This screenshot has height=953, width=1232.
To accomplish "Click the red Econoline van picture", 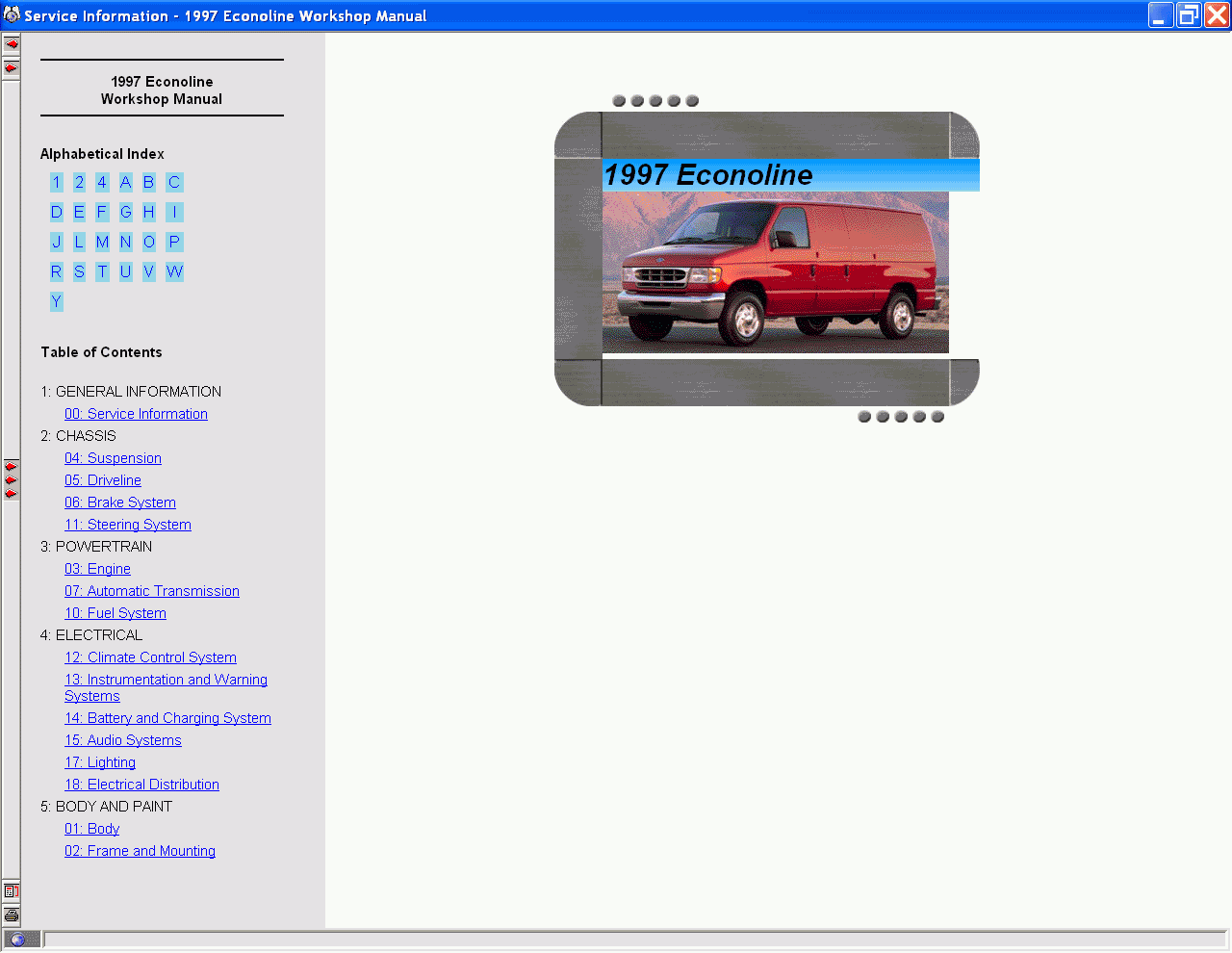I will coord(776,272).
